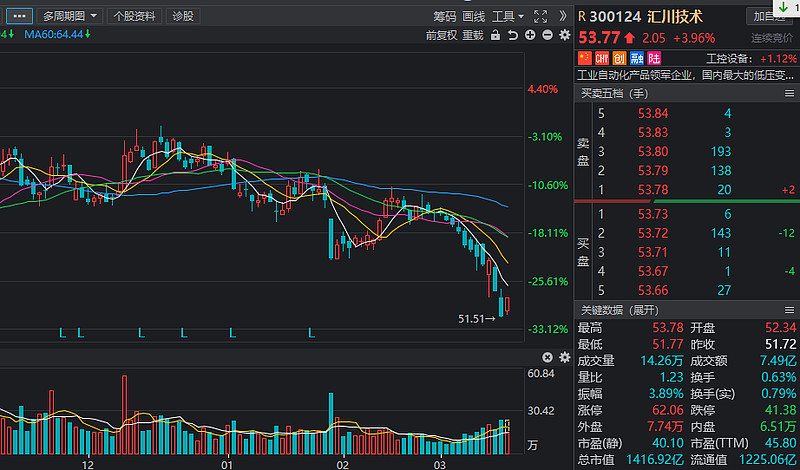This screenshot has height=470, width=800.
Task: Click the 融 margin trading badge
Action: pos(635,59)
